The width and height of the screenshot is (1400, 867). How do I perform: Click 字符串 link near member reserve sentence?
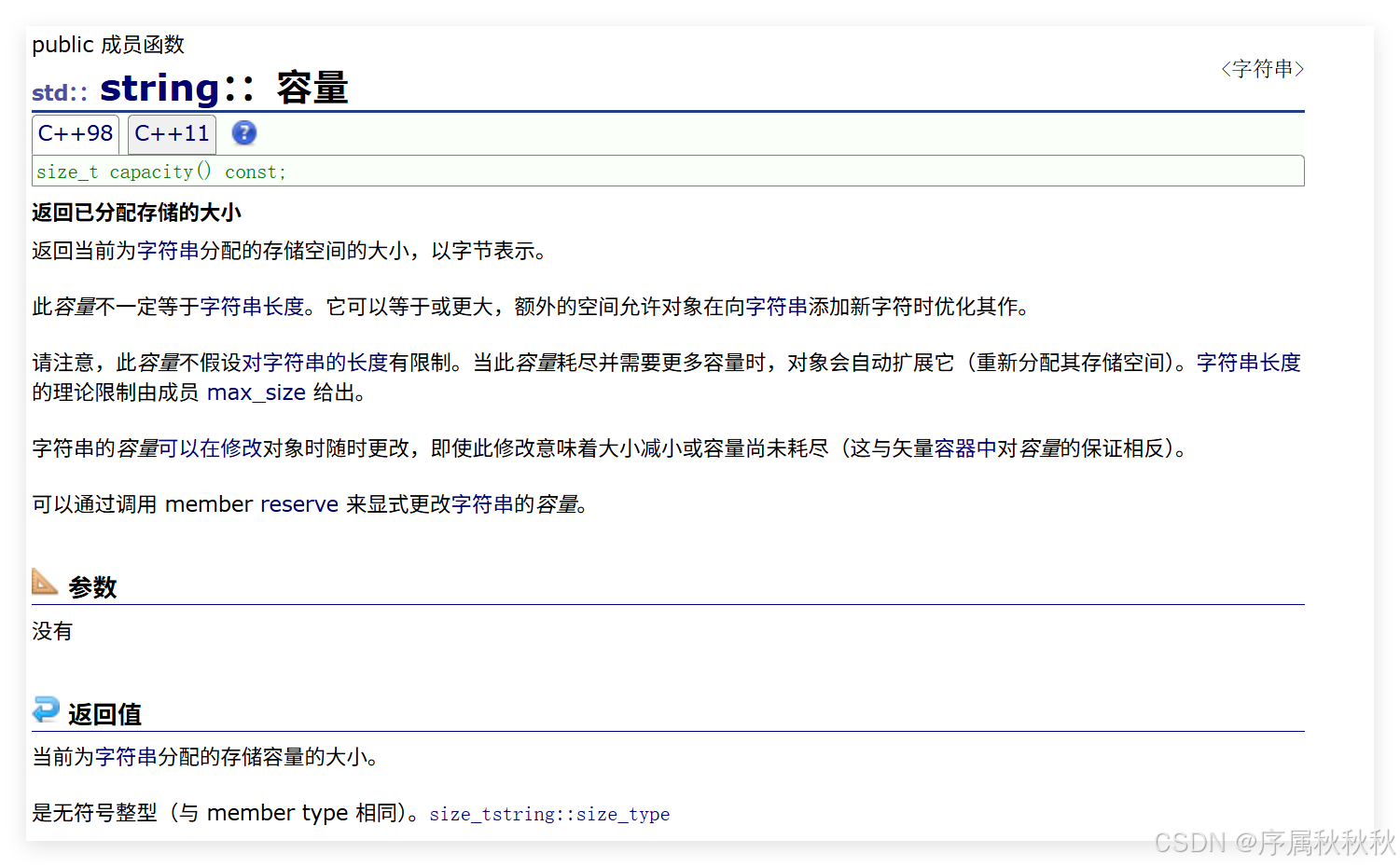pos(481,503)
